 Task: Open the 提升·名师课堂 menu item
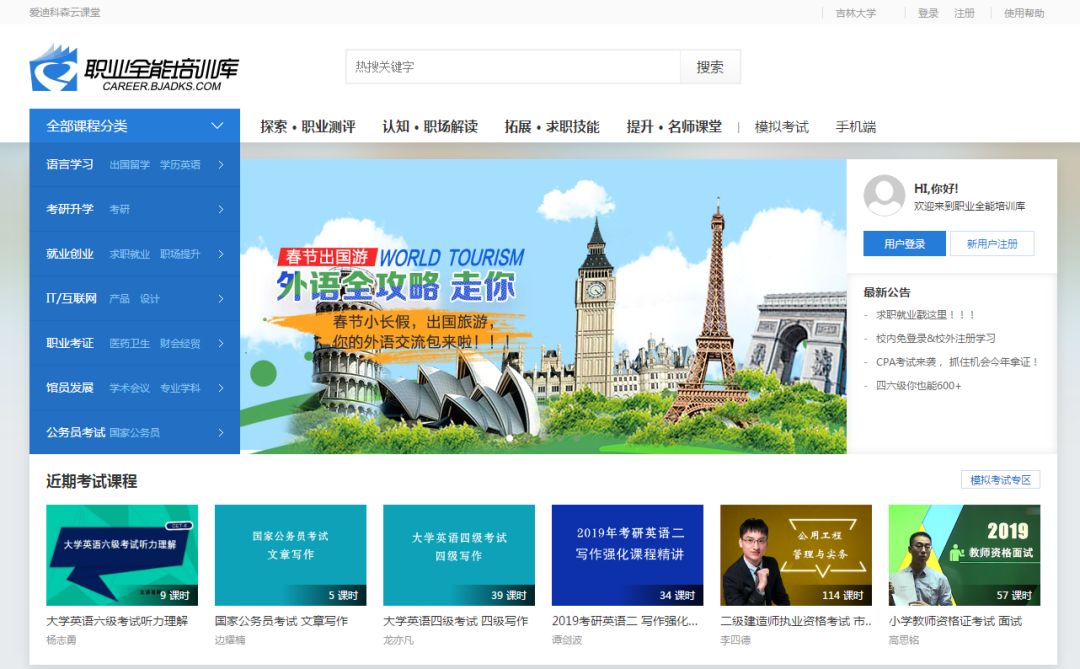[673, 127]
